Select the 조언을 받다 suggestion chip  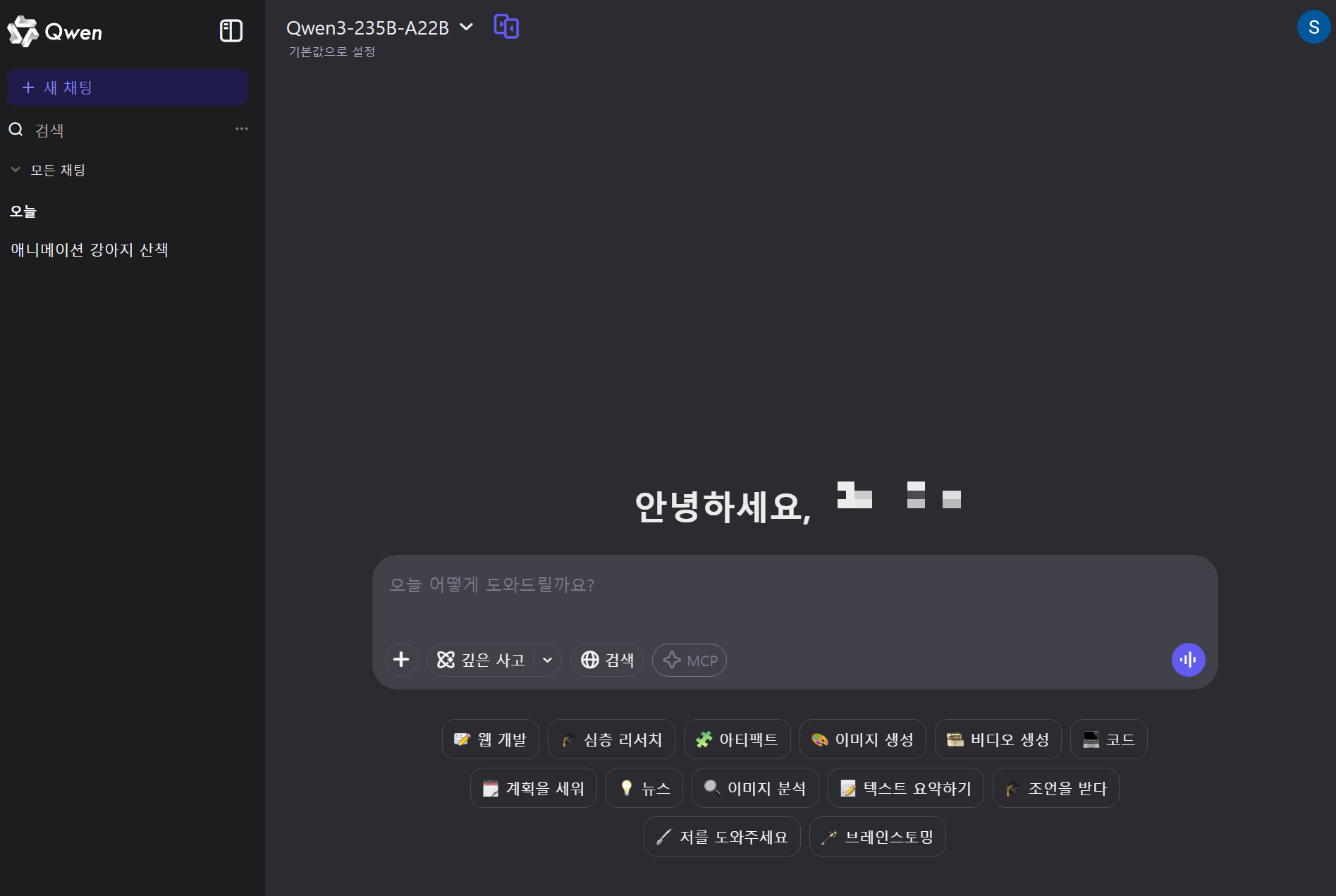[1056, 788]
